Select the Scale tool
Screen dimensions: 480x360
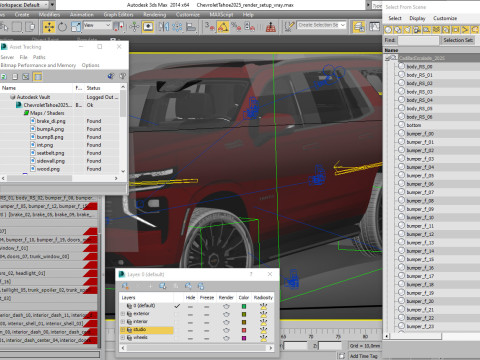(76, 27)
